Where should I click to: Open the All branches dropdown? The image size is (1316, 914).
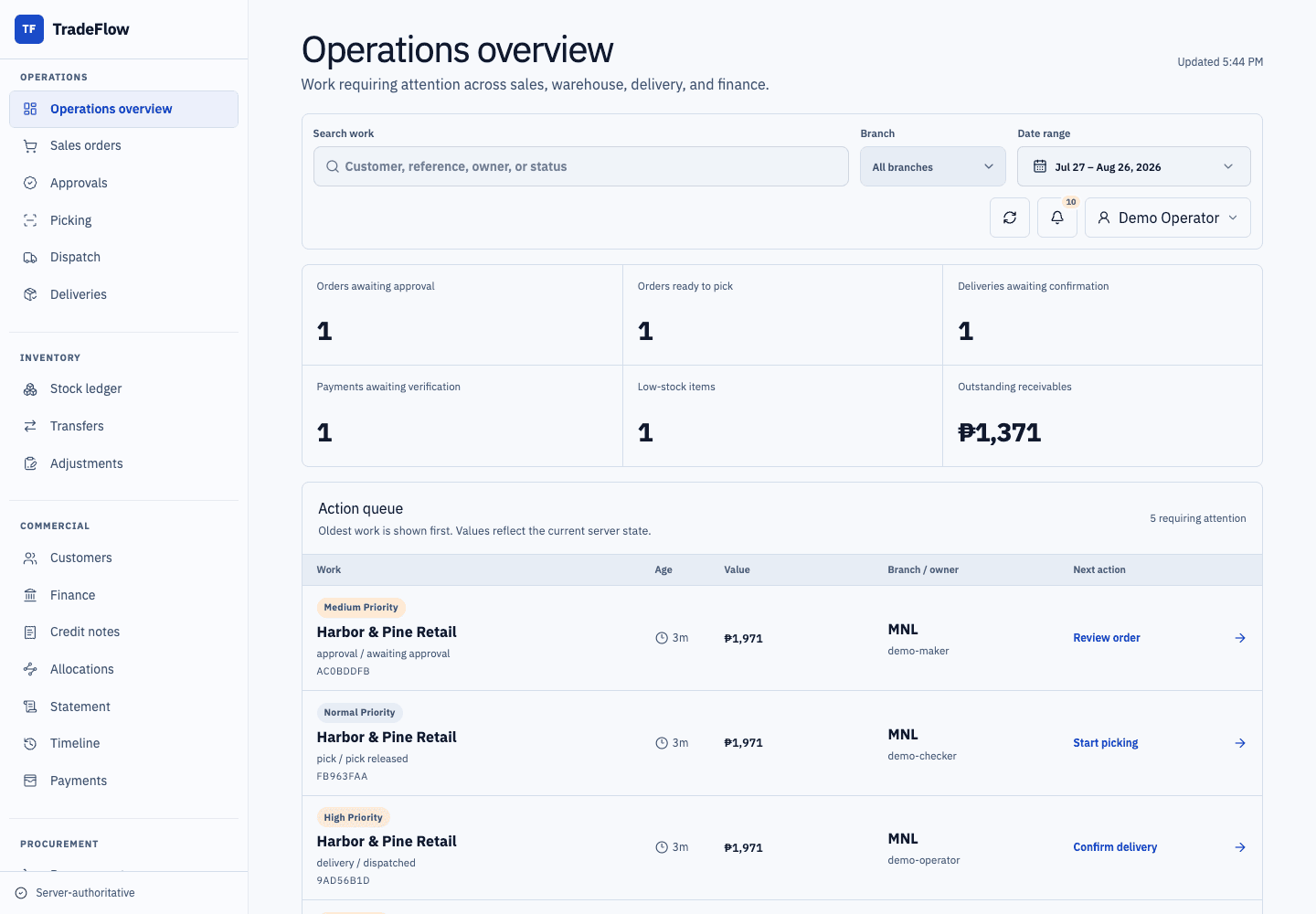coord(933,166)
